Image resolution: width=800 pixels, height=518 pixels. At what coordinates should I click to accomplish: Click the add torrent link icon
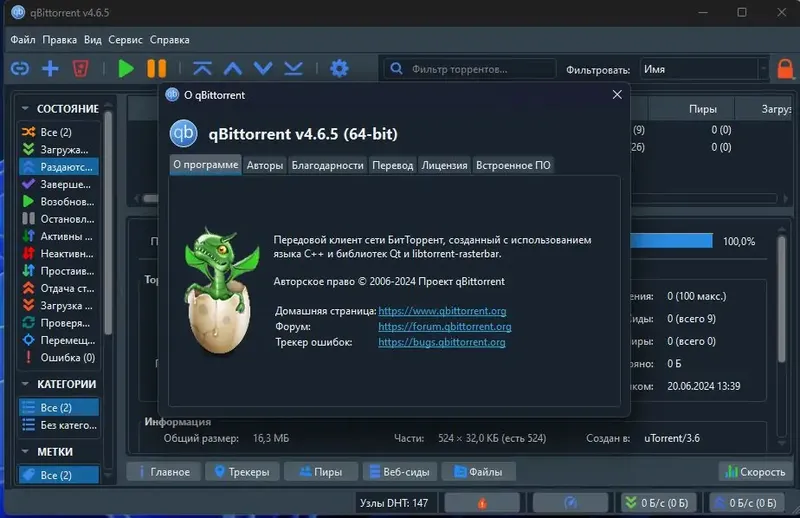click(x=20, y=68)
